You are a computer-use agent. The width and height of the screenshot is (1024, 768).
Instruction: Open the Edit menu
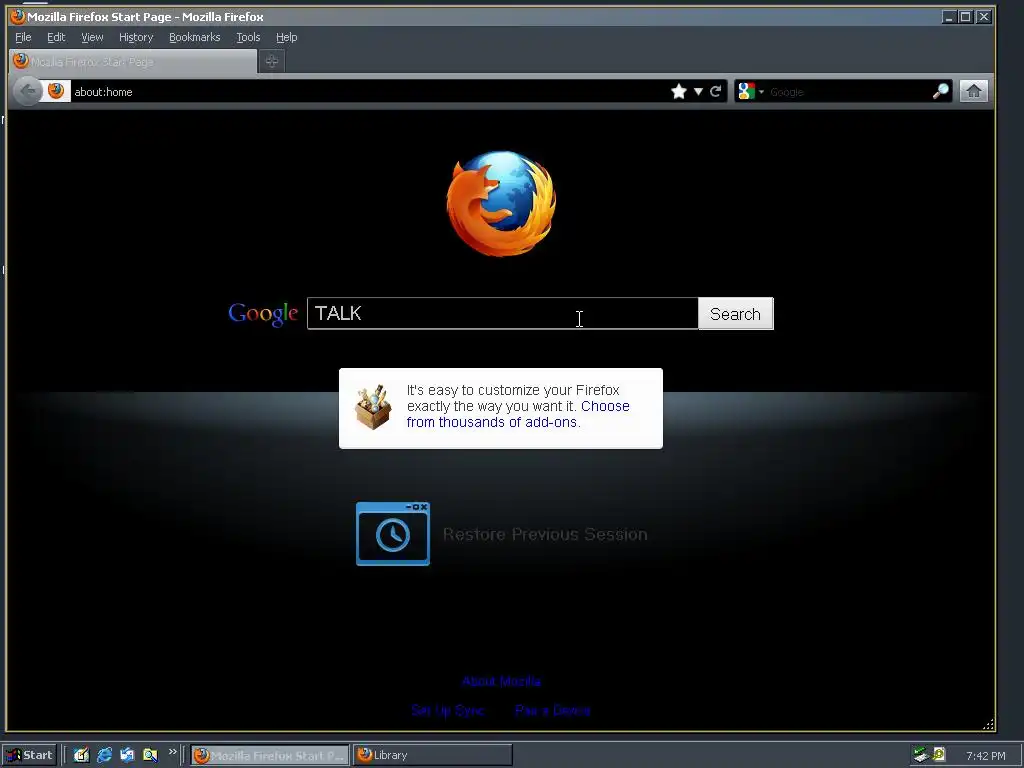[x=56, y=37]
